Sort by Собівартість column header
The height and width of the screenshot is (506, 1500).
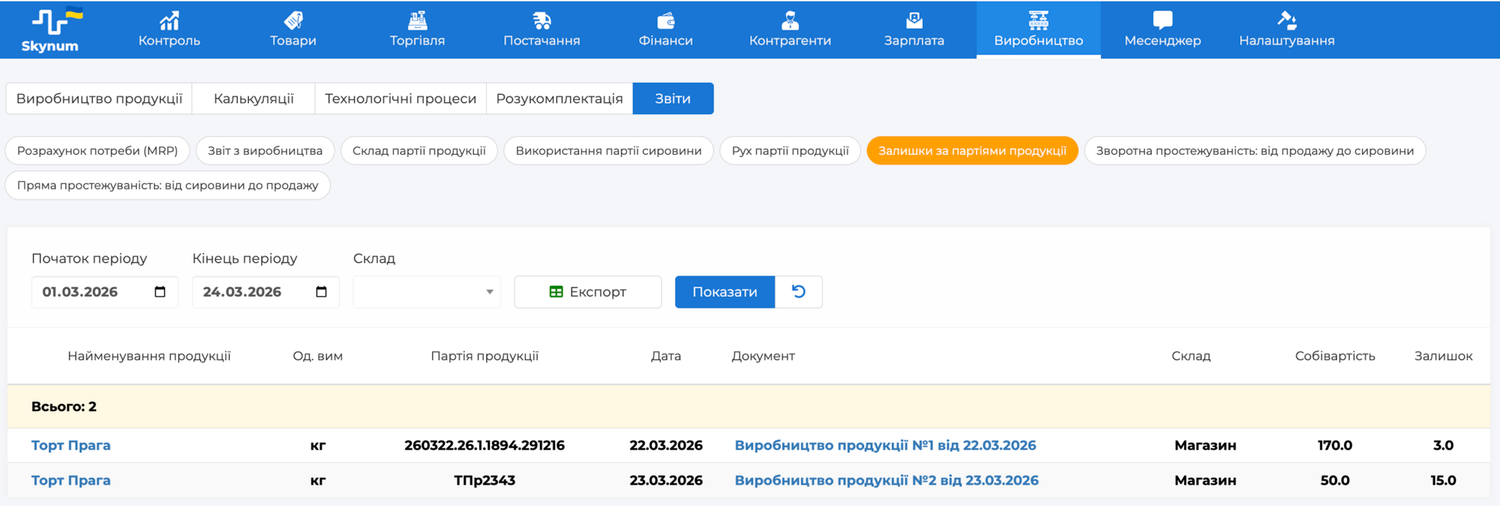click(x=1334, y=356)
